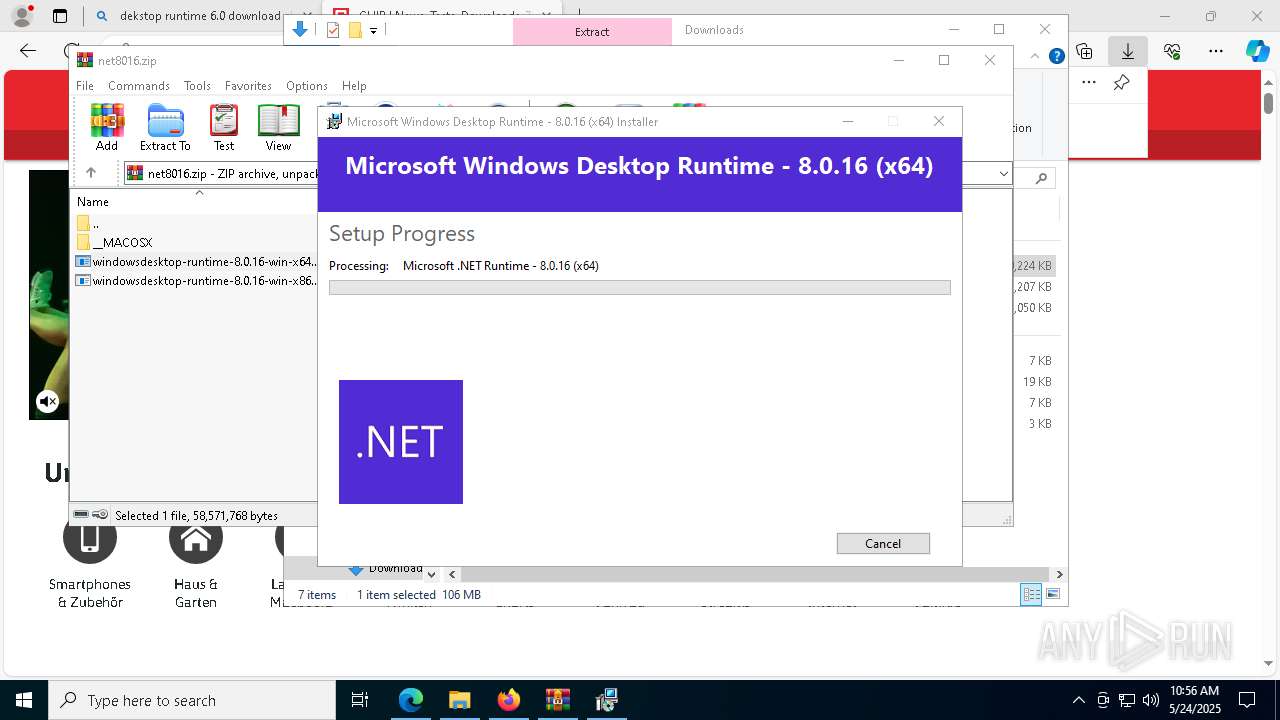
Task: Open the File menu in WinRAR
Action: point(85,86)
